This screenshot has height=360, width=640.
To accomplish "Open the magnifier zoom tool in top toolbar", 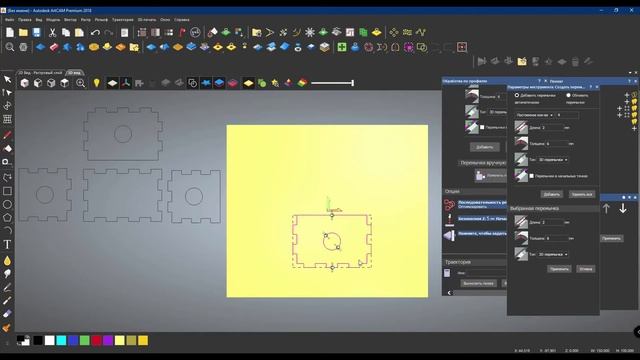I will coord(10,47).
